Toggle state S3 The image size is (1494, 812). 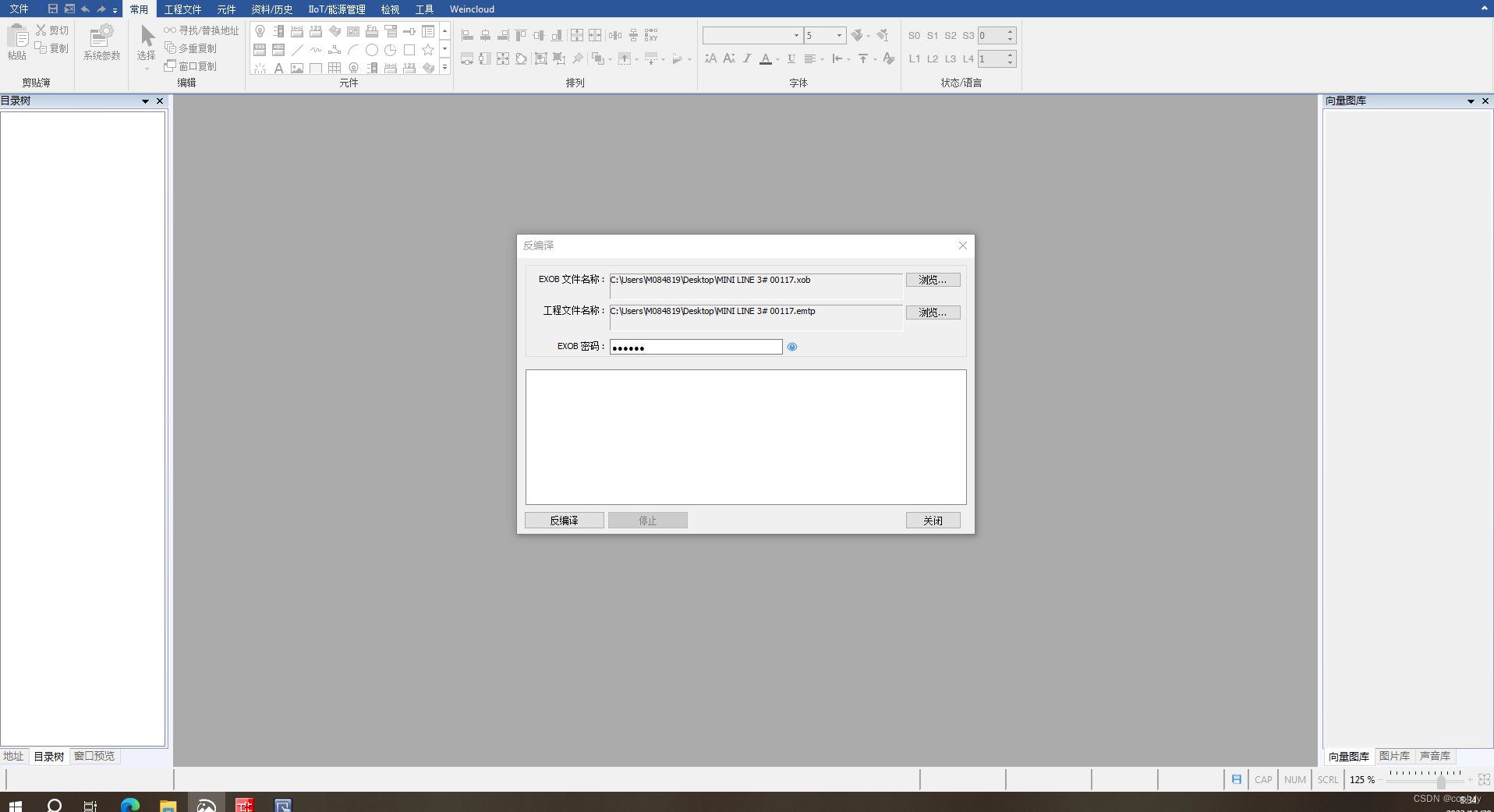point(968,36)
